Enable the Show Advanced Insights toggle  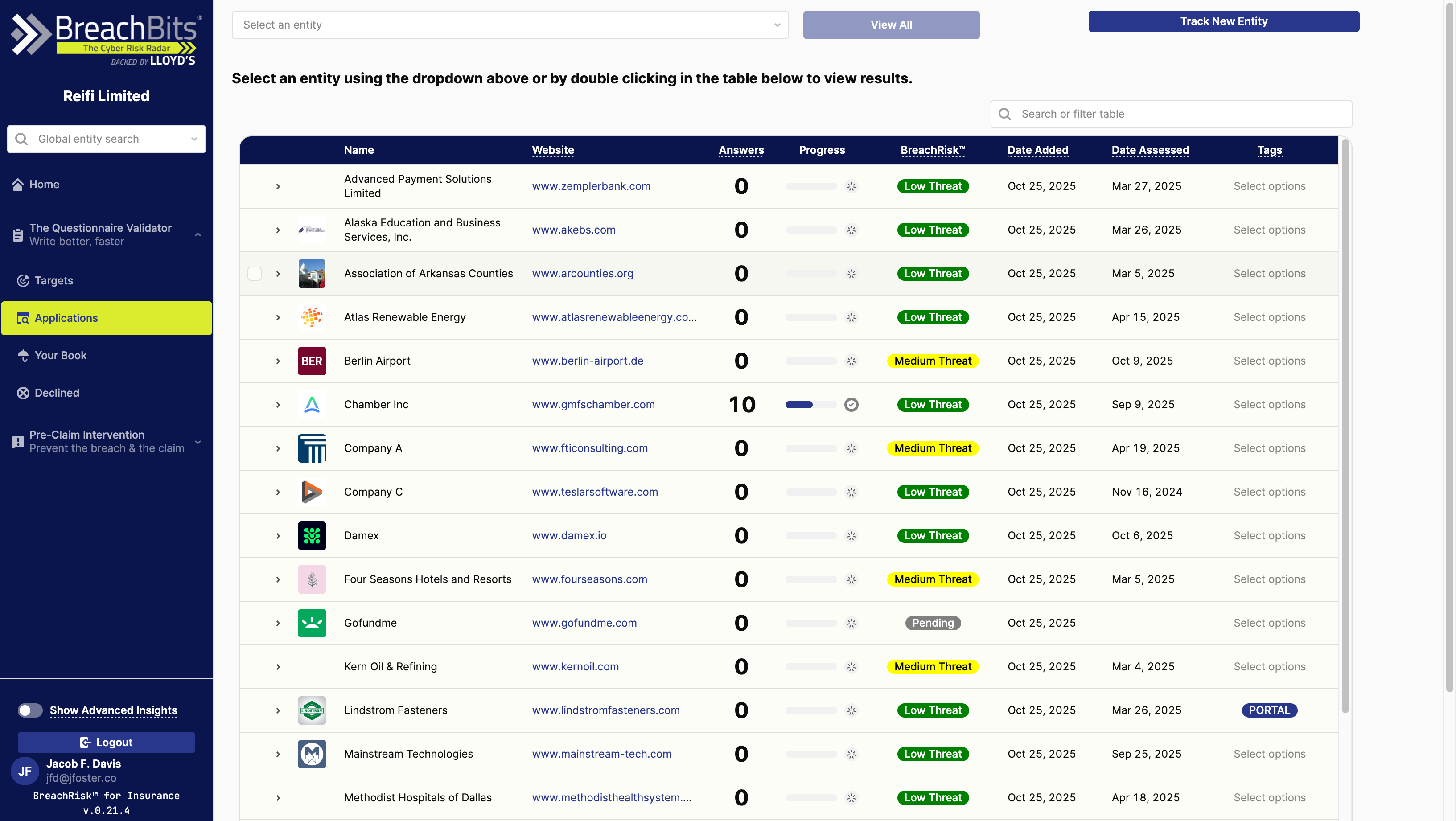click(30, 710)
